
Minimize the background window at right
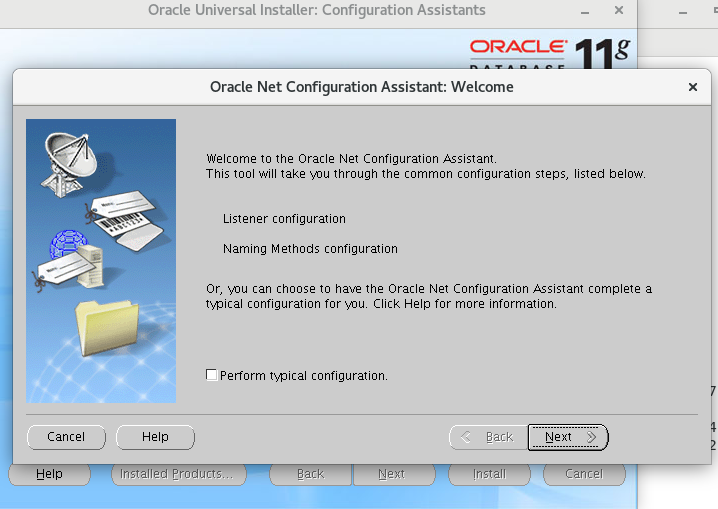pyautogui.click(x=683, y=12)
